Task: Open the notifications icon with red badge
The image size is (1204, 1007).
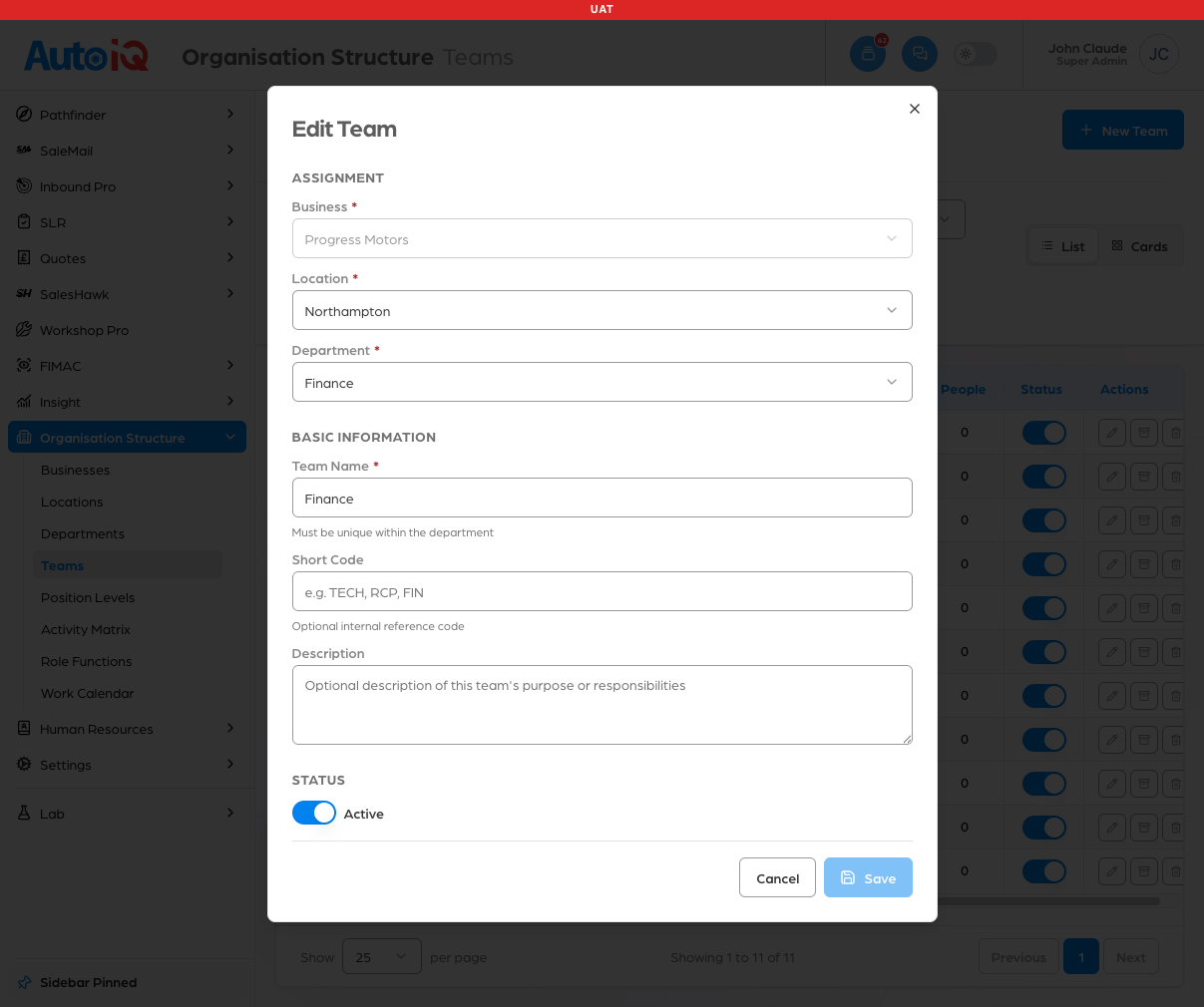Action: pyautogui.click(x=868, y=54)
